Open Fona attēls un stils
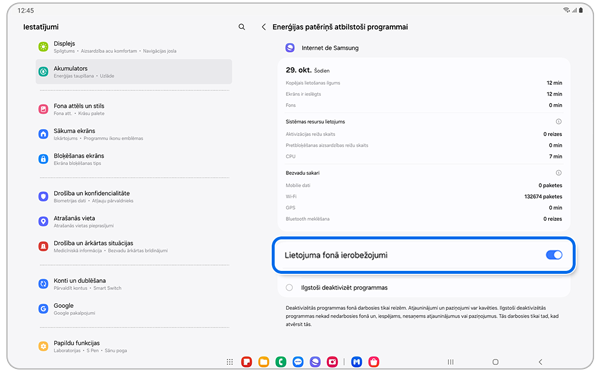This screenshot has height=371, width=600. tap(134, 109)
